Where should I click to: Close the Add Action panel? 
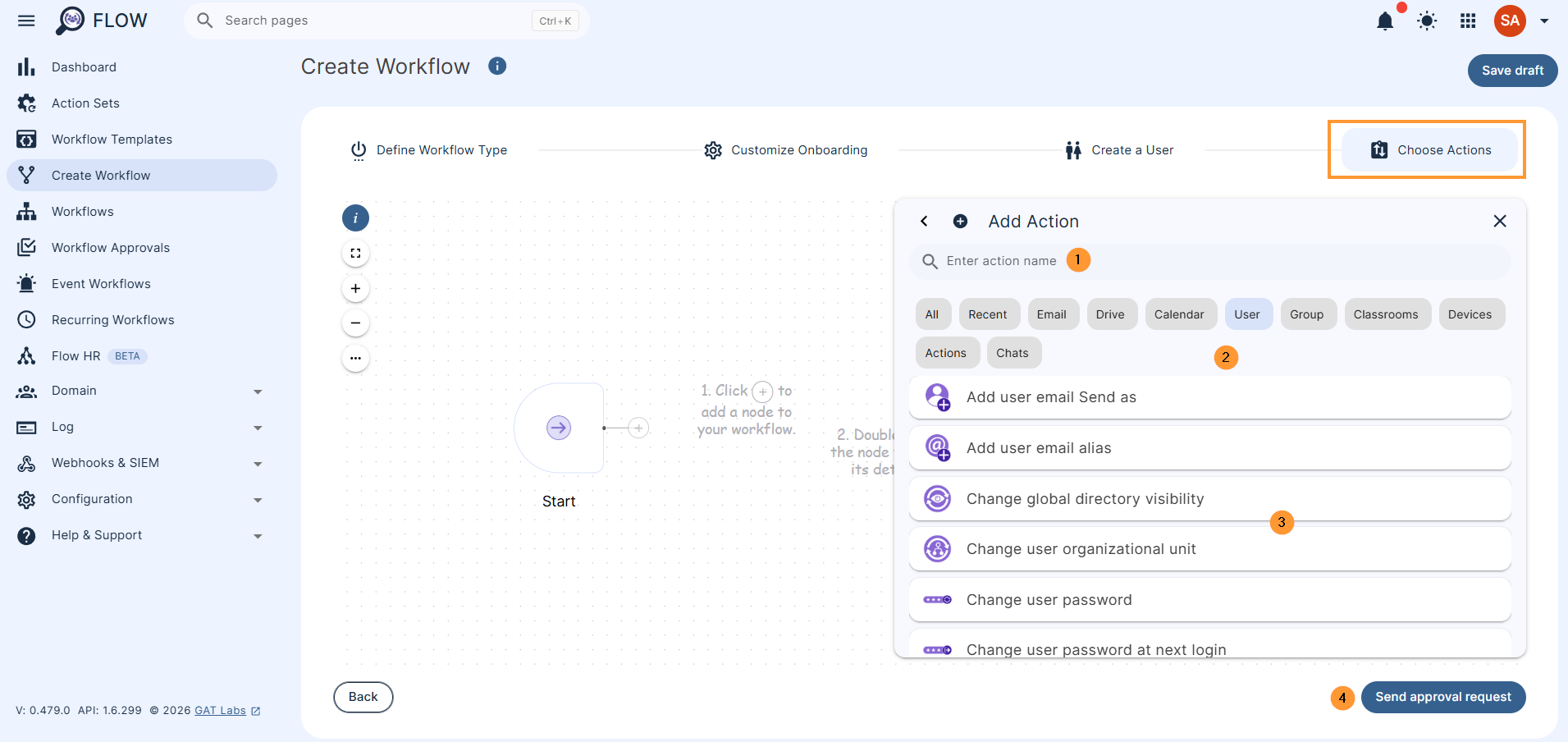pyautogui.click(x=1500, y=222)
